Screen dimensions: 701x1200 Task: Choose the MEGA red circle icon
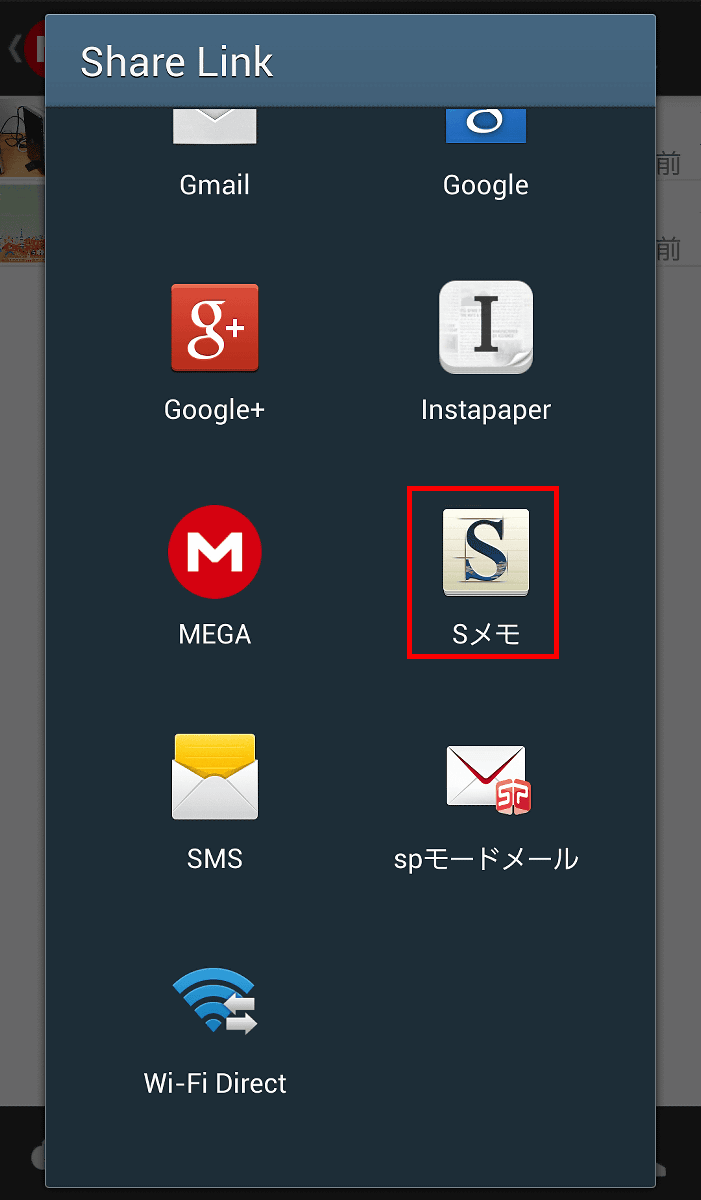215,552
